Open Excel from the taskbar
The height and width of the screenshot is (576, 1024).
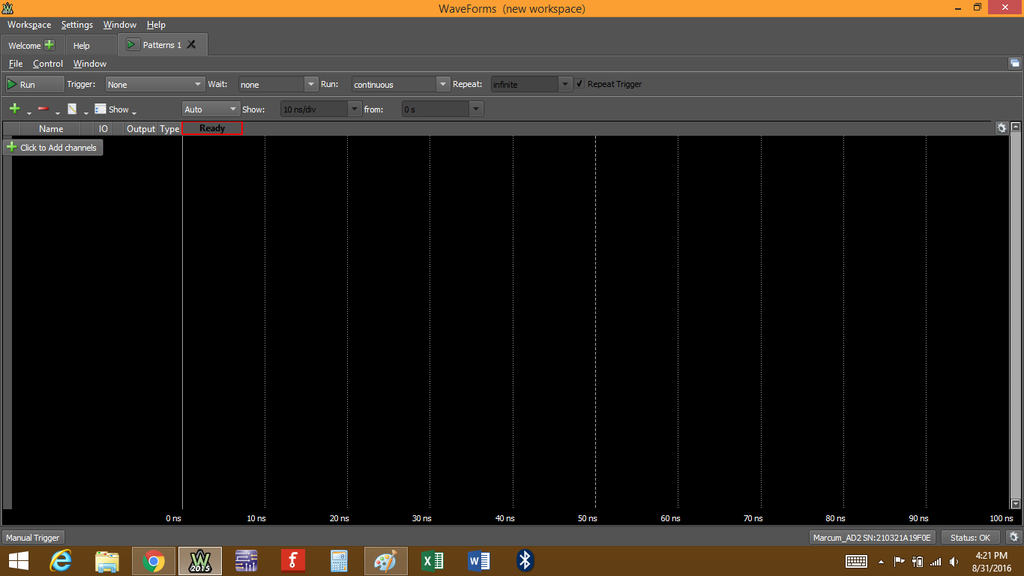point(432,561)
